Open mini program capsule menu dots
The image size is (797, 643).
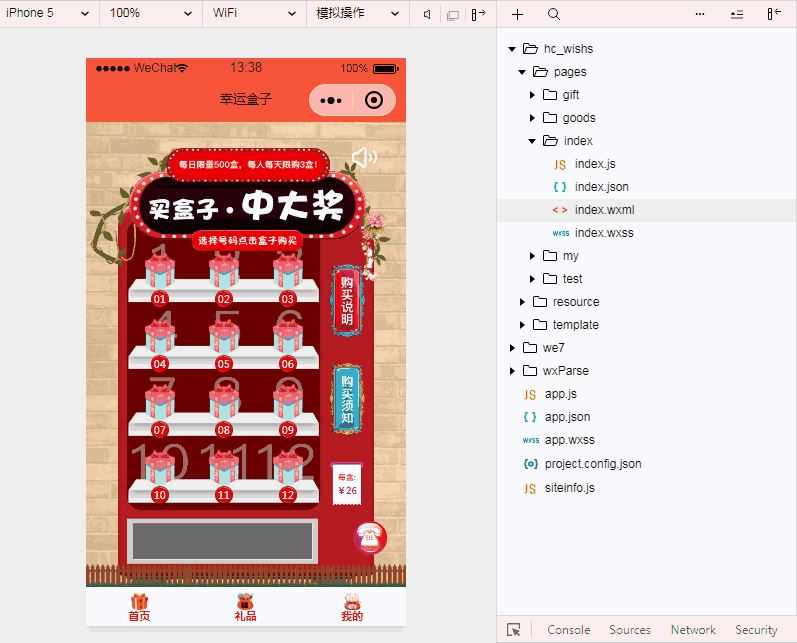pyautogui.click(x=331, y=100)
